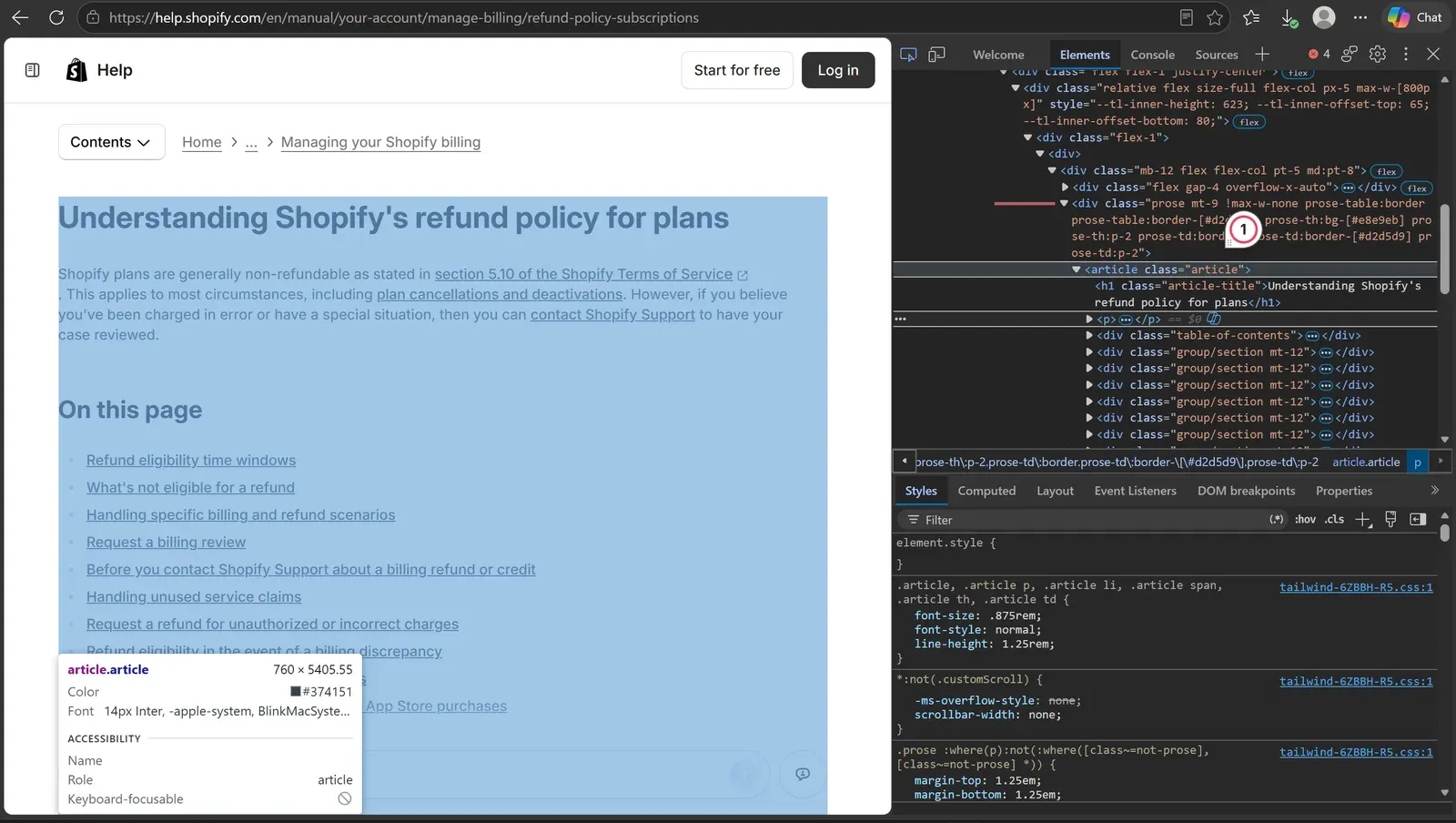This screenshot has height=823, width=1456.
Task: Open the Computed styles tab
Action: [x=986, y=491]
